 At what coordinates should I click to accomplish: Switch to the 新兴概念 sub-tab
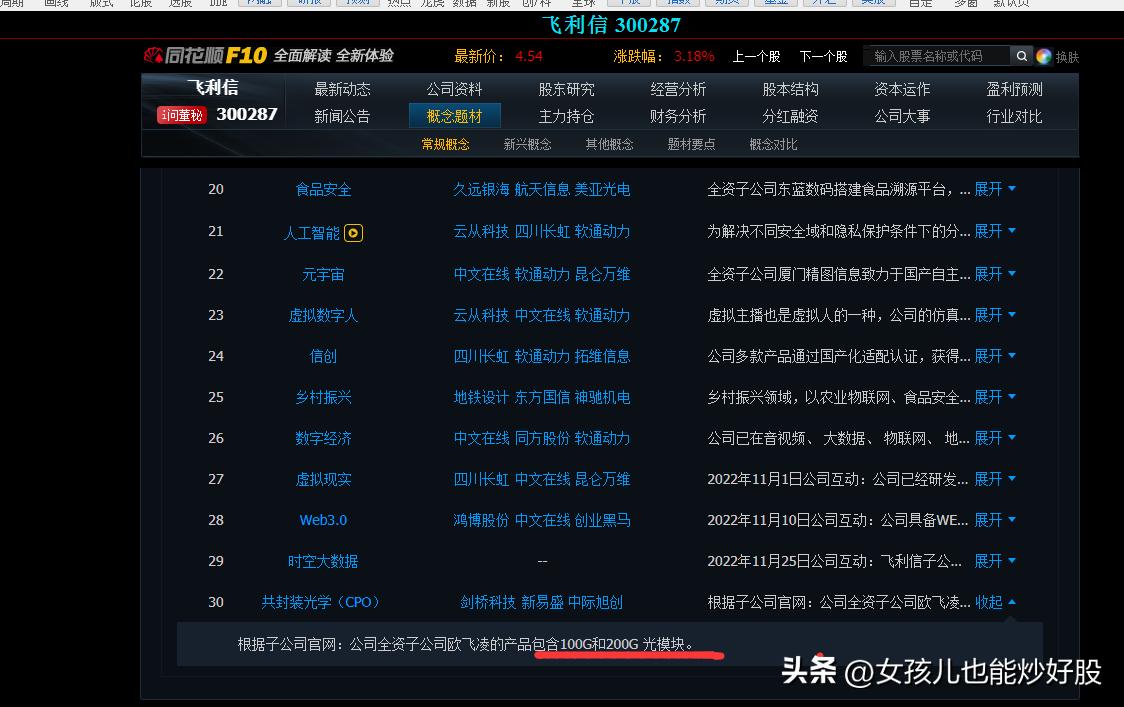point(528,144)
